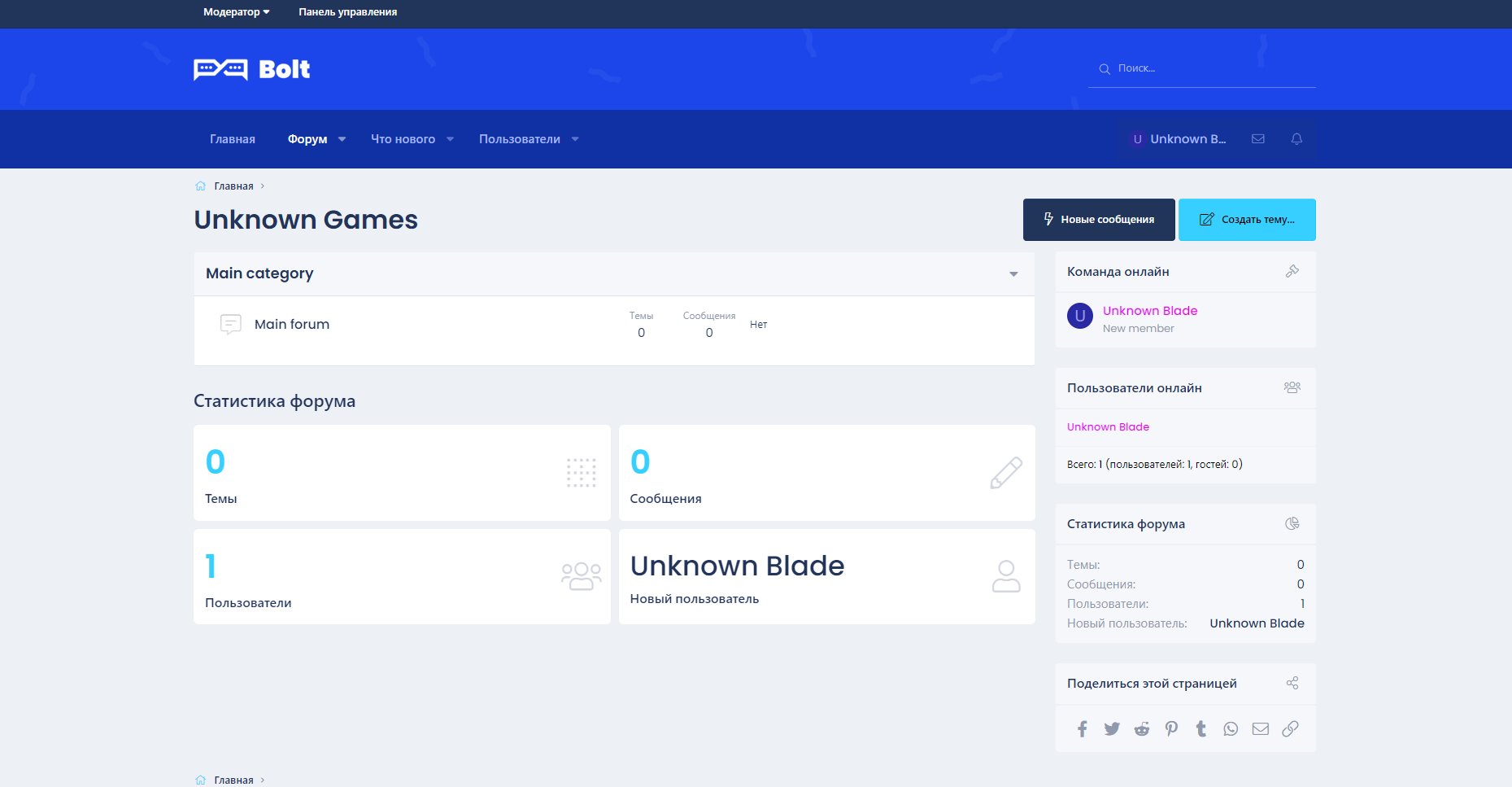1512x787 pixels.
Task: Share the page via Twitter icon
Action: click(x=1112, y=729)
